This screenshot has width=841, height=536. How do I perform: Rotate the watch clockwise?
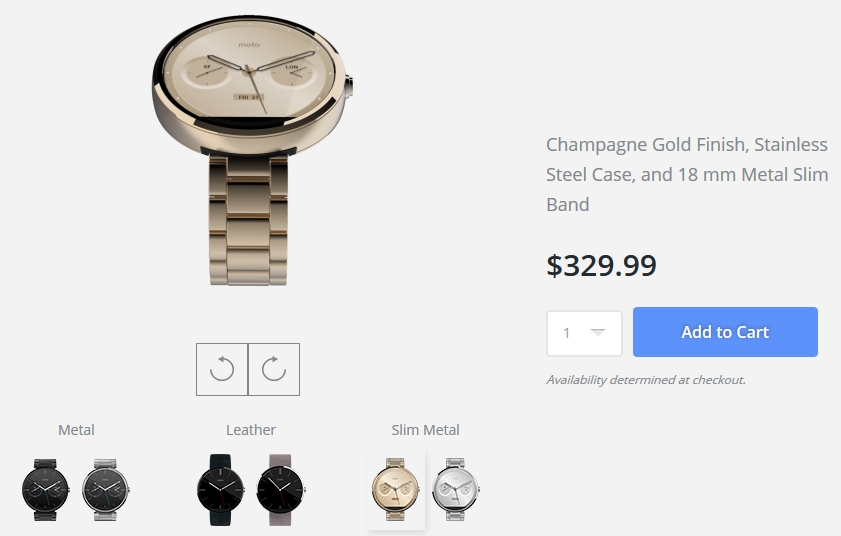click(x=274, y=369)
